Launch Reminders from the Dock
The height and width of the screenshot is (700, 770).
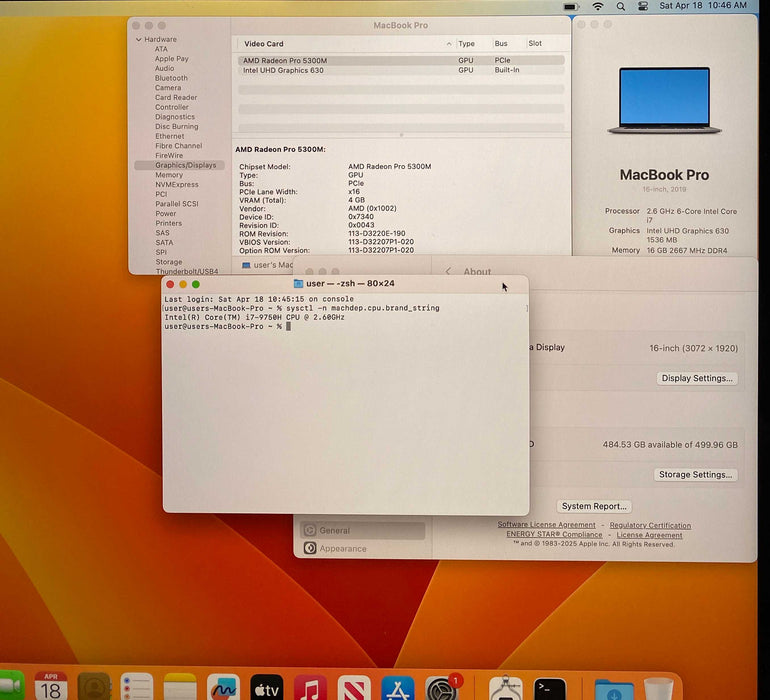137,687
